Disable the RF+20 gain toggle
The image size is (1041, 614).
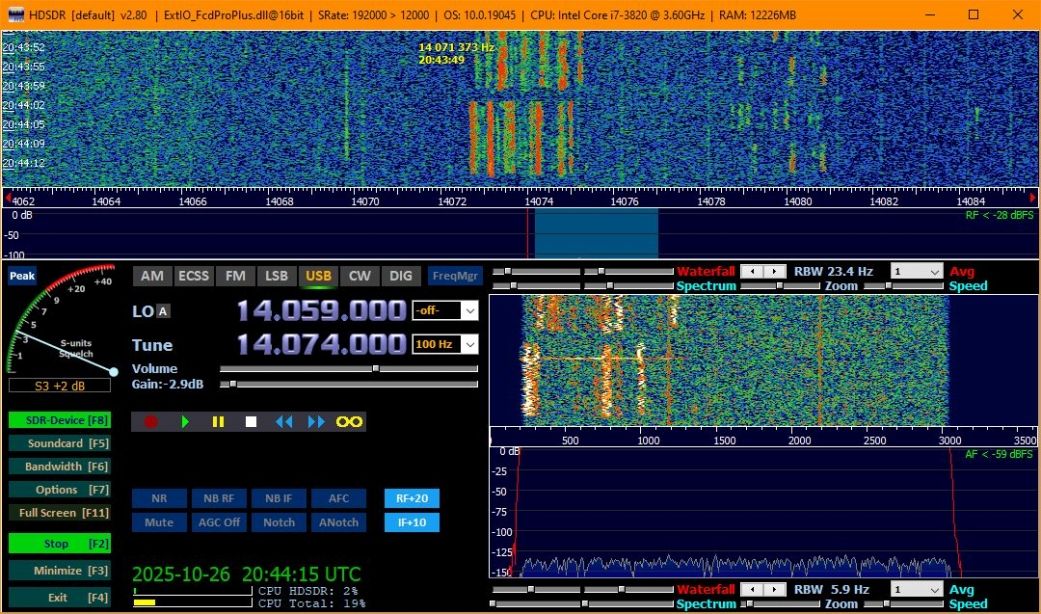click(411, 498)
